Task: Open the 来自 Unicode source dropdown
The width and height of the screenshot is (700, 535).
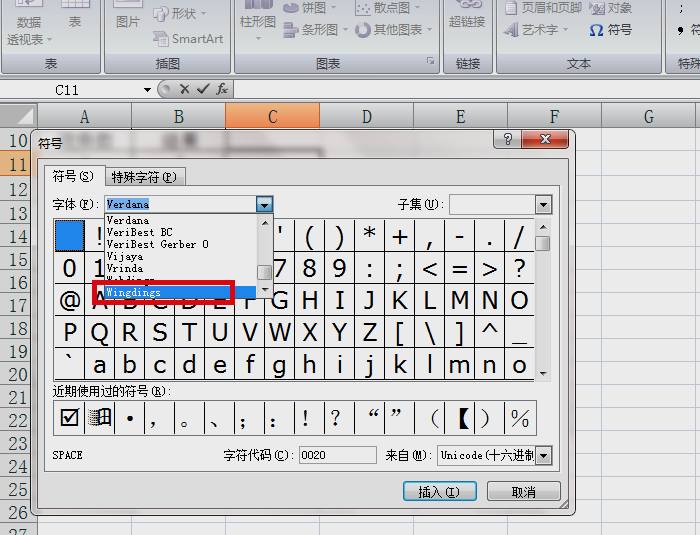Action: (544, 456)
